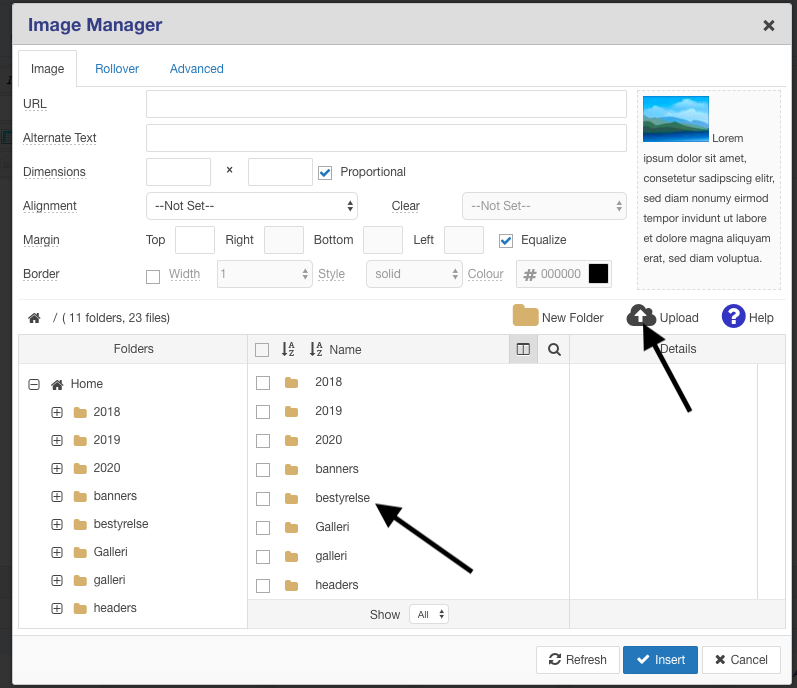This screenshot has height=688, width=797.
Task: Click the Refresh button
Action: coord(576,660)
